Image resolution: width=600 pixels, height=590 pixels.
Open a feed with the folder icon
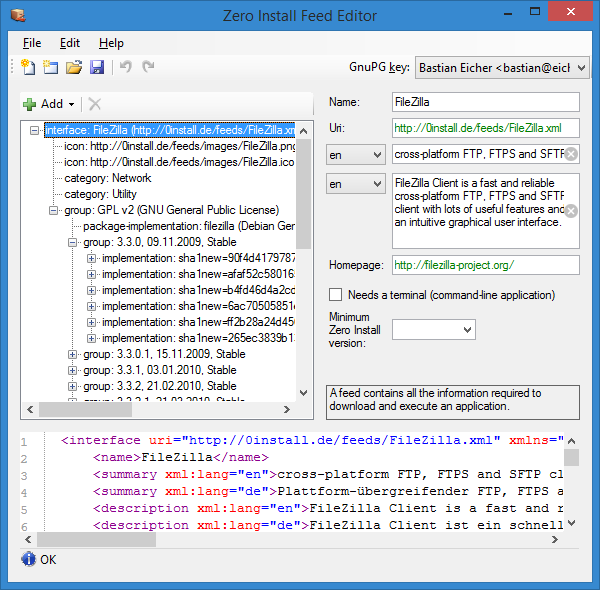click(74, 67)
